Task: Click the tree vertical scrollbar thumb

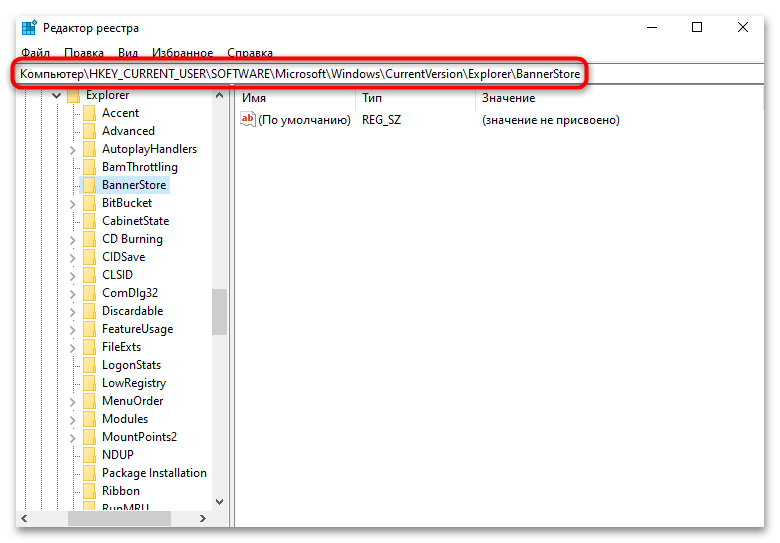Action: point(219,312)
